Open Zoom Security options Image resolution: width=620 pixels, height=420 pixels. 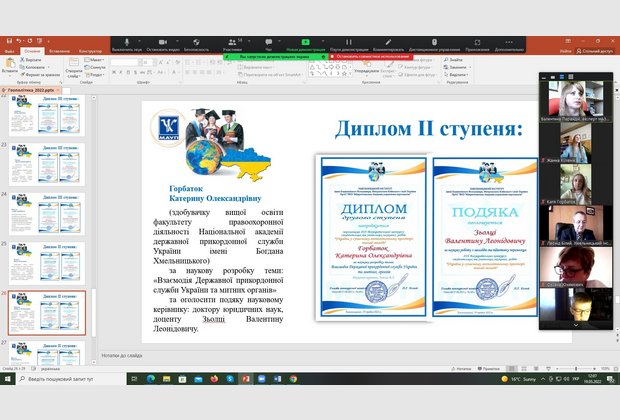pyautogui.click(x=196, y=45)
